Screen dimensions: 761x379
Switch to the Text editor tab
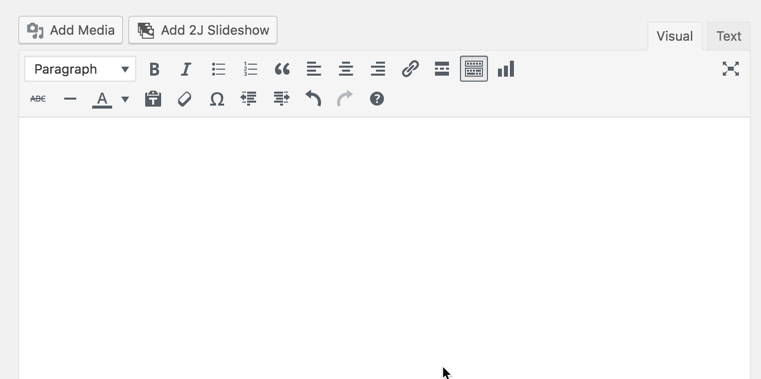728,36
